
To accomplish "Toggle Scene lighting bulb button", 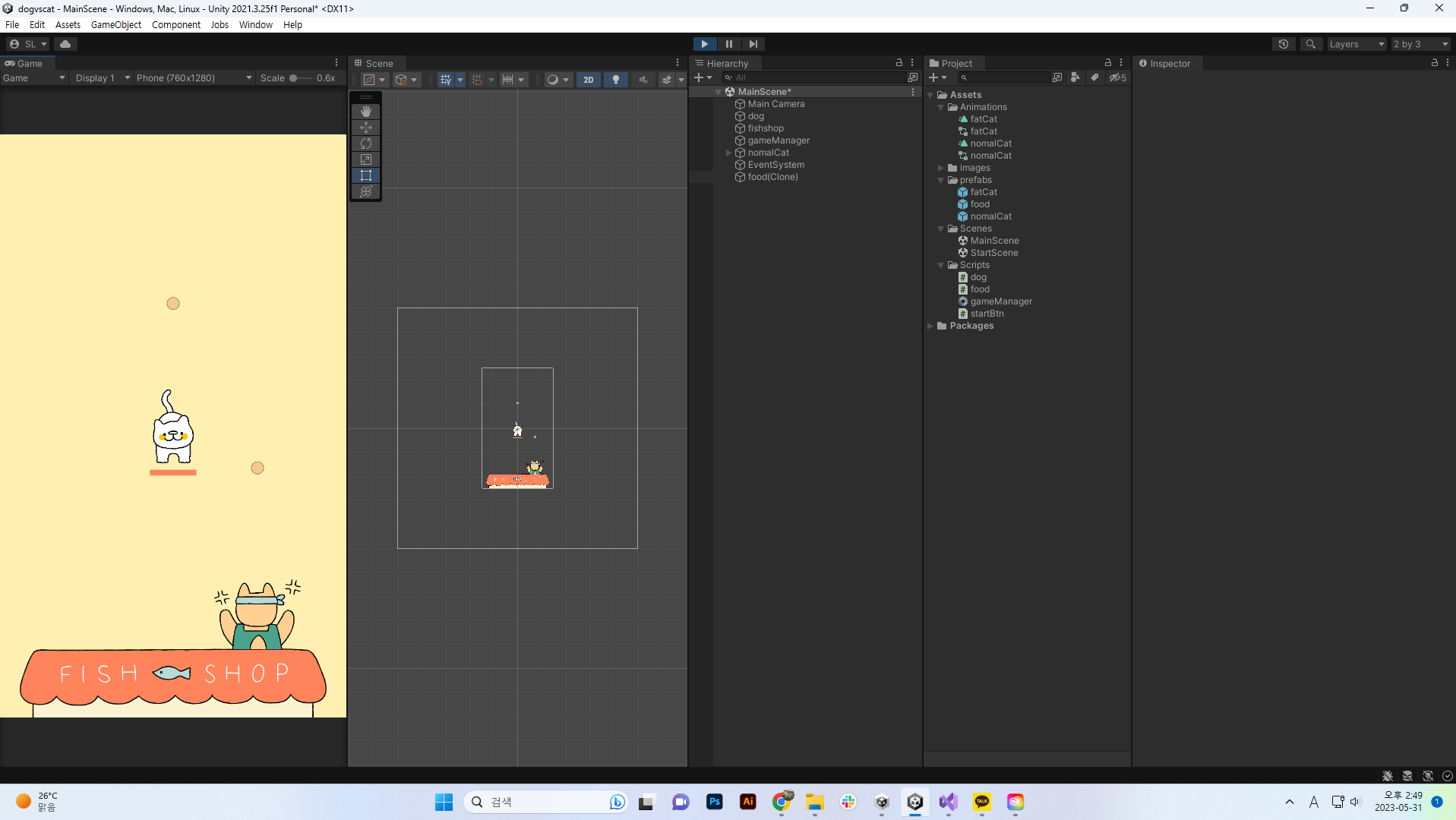I will tap(616, 80).
